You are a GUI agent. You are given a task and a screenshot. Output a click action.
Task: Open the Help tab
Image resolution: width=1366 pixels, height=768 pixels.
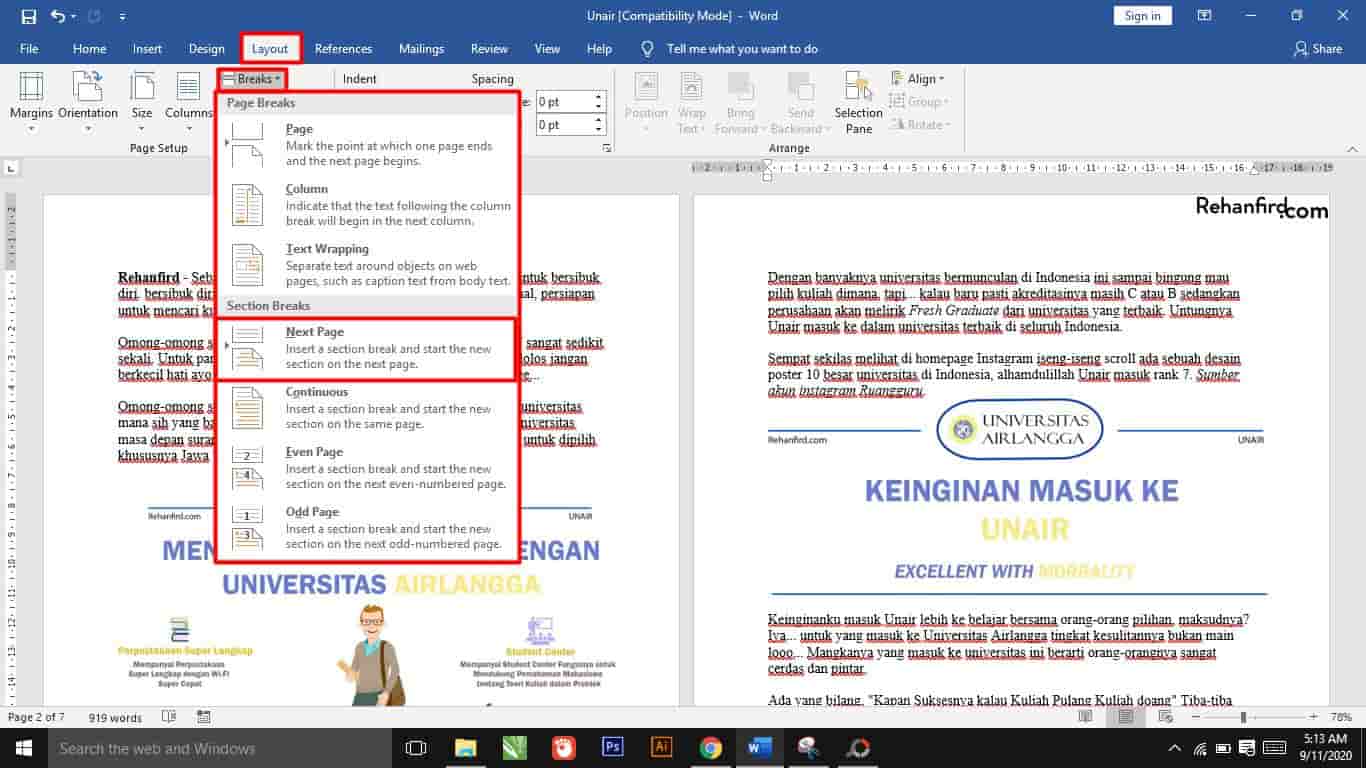point(599,48)
